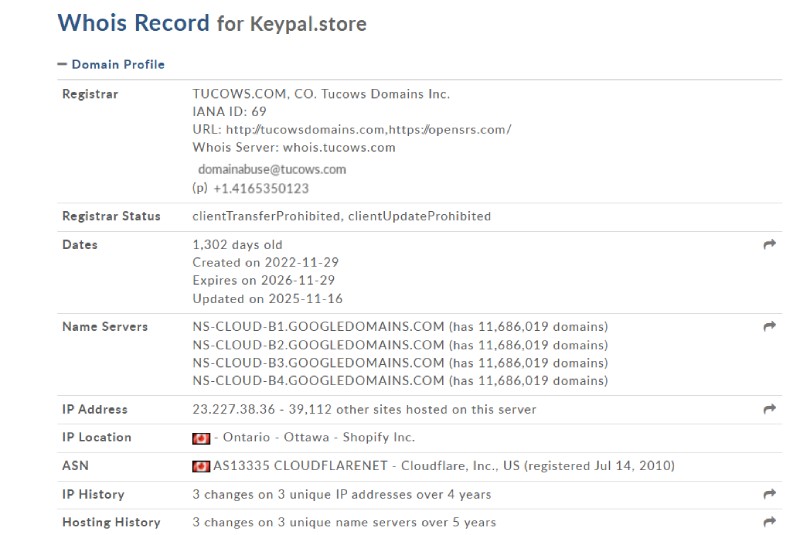
Task: Click the Updated on 2025-11-16 line
Action: coord(267,298)
